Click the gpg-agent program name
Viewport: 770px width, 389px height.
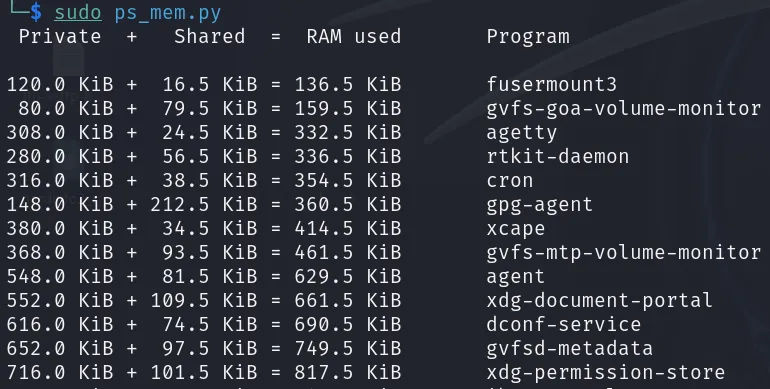click(540, 205)
